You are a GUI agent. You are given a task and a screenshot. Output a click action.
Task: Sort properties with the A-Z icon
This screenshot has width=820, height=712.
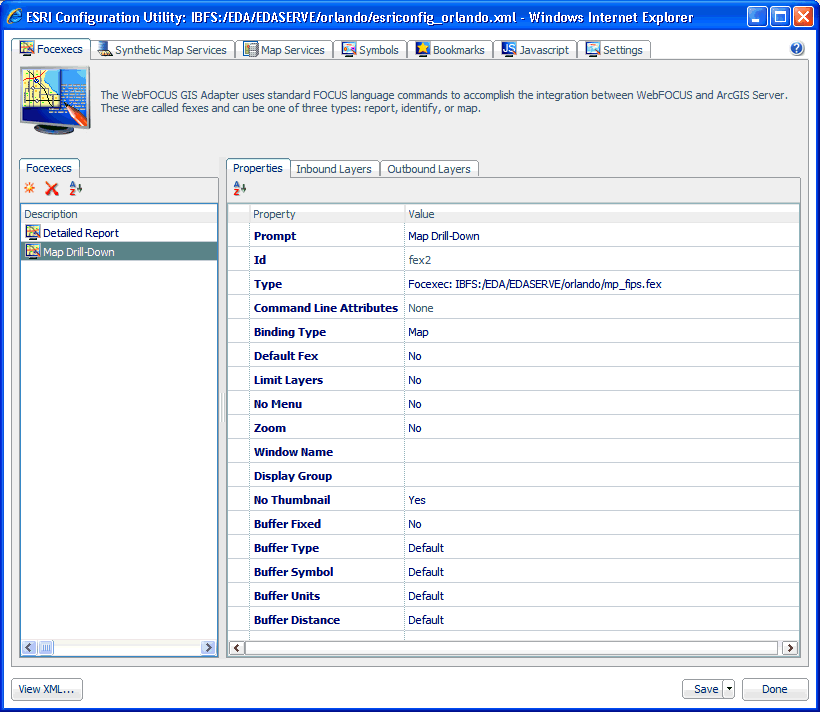click(240, 188)
